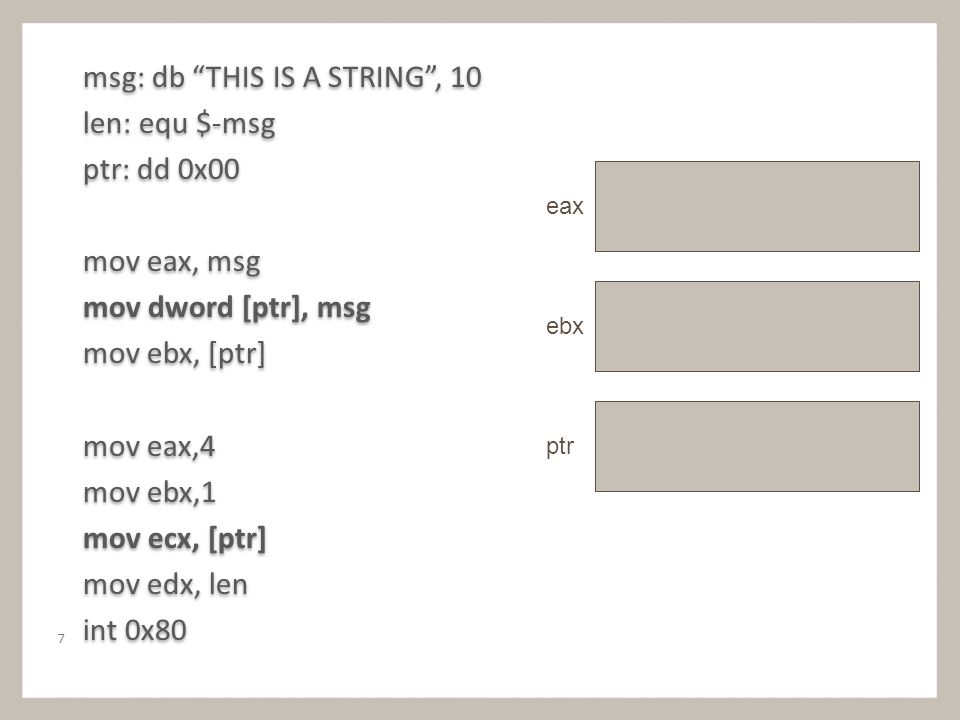Click the 'mov eax,4' instruction
Viewport: 960px width, 720px height.
coord(149,447)
